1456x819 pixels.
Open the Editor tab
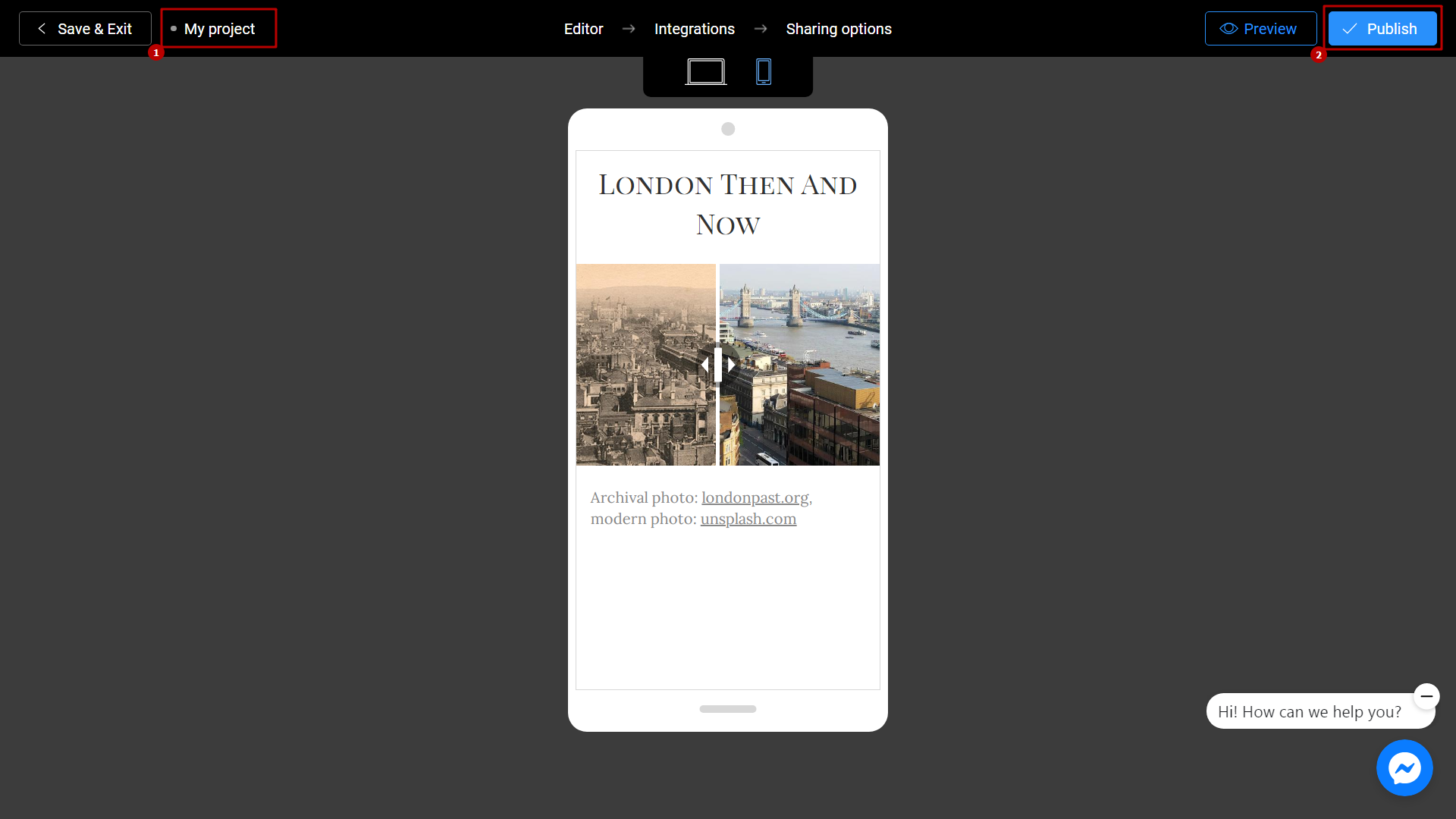pos(584,28)
